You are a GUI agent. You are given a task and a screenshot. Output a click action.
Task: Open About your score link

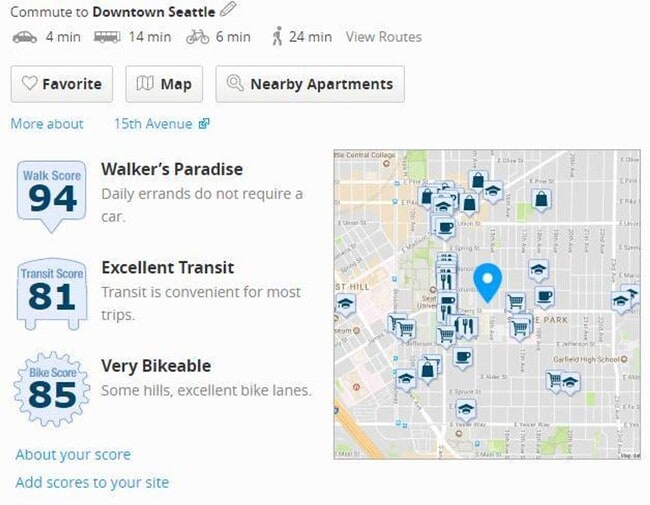73,454
